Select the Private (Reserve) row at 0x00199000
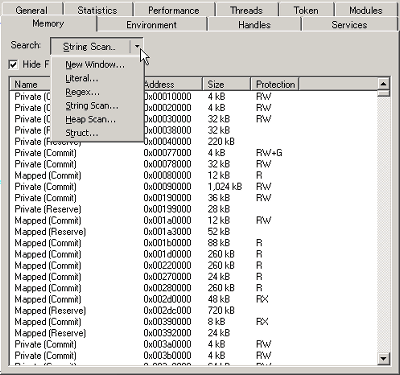Screen dimensions: 400x375 point(194,209)
